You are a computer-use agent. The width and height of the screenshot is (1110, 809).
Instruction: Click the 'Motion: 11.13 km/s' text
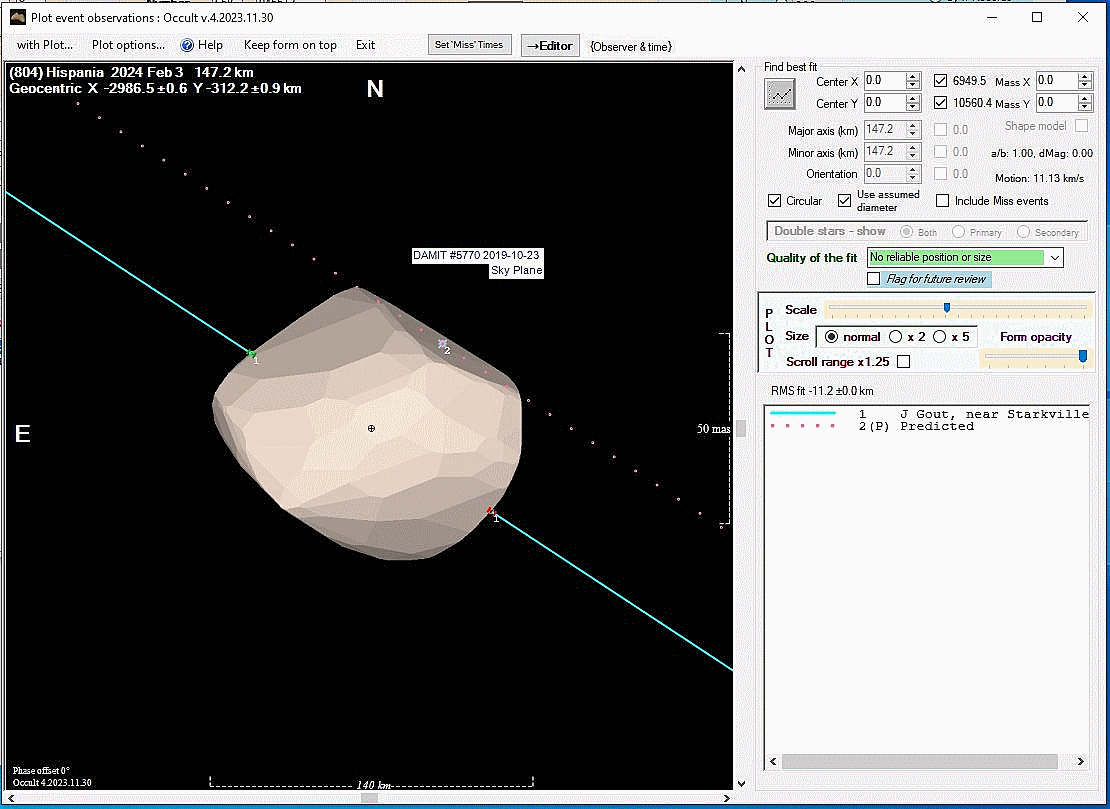point(1039,178)
